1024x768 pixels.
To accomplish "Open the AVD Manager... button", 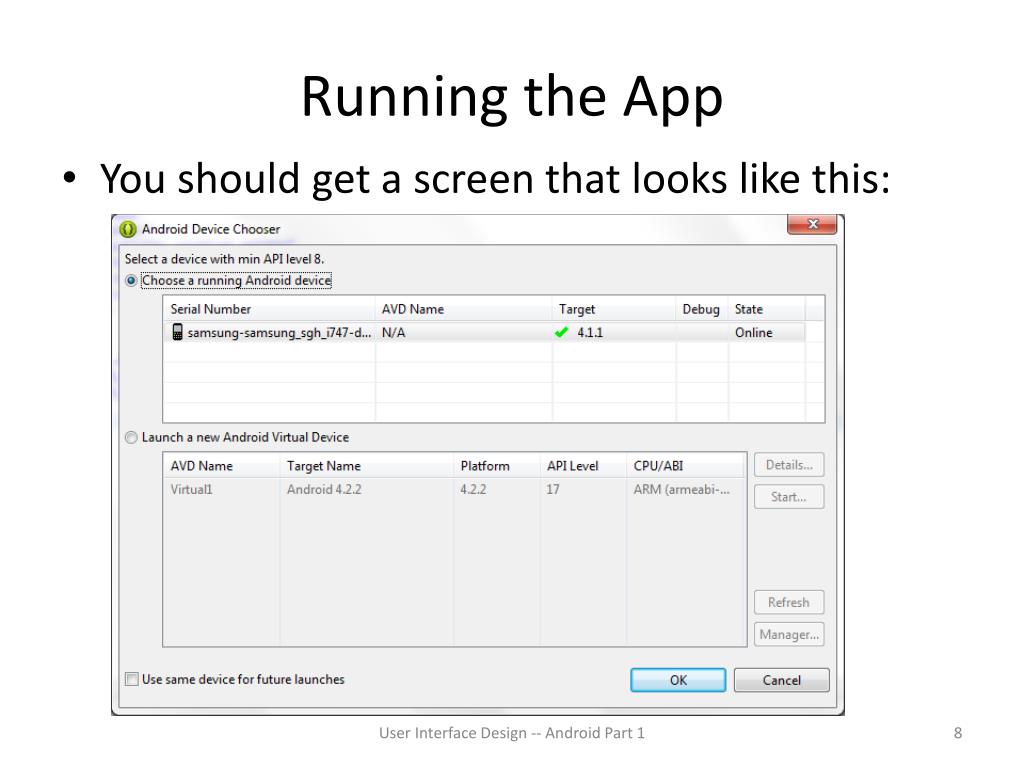I will [x=789, y=634].
